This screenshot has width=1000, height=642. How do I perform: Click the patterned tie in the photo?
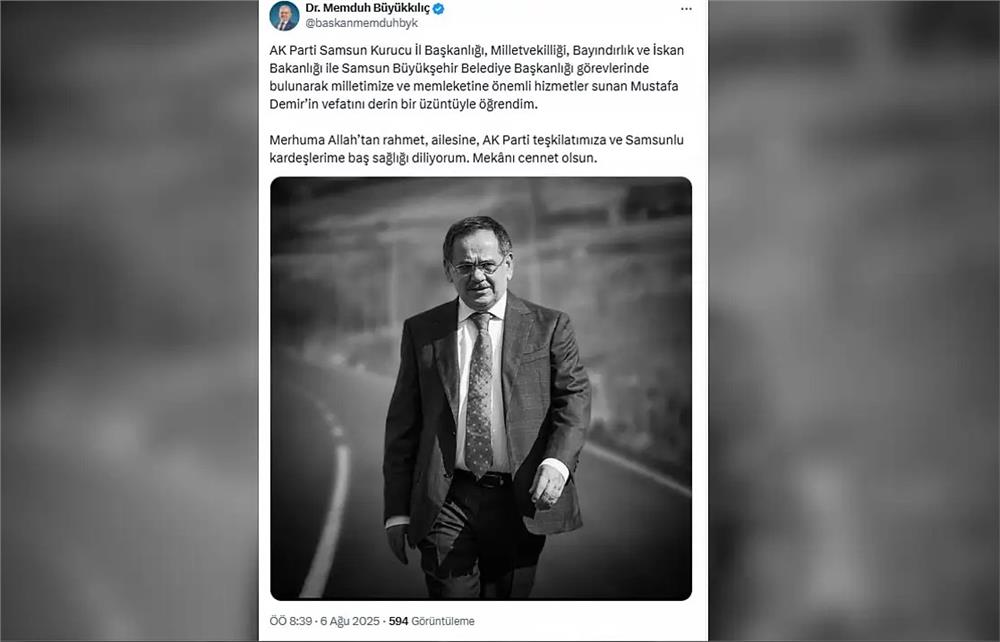click(480, 394)
